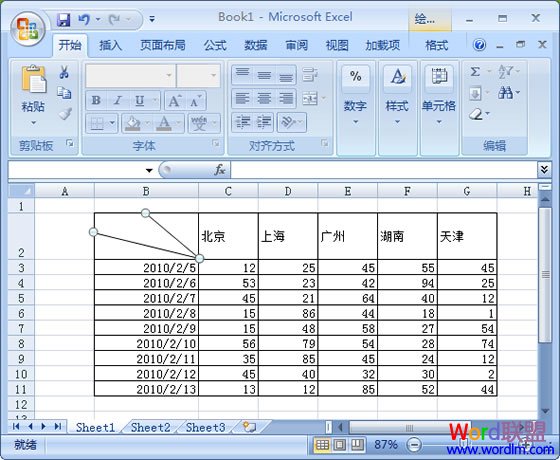Open the font name combo box dropdown
The width and height of the screenshot is (560, 460).
[169, 75]
